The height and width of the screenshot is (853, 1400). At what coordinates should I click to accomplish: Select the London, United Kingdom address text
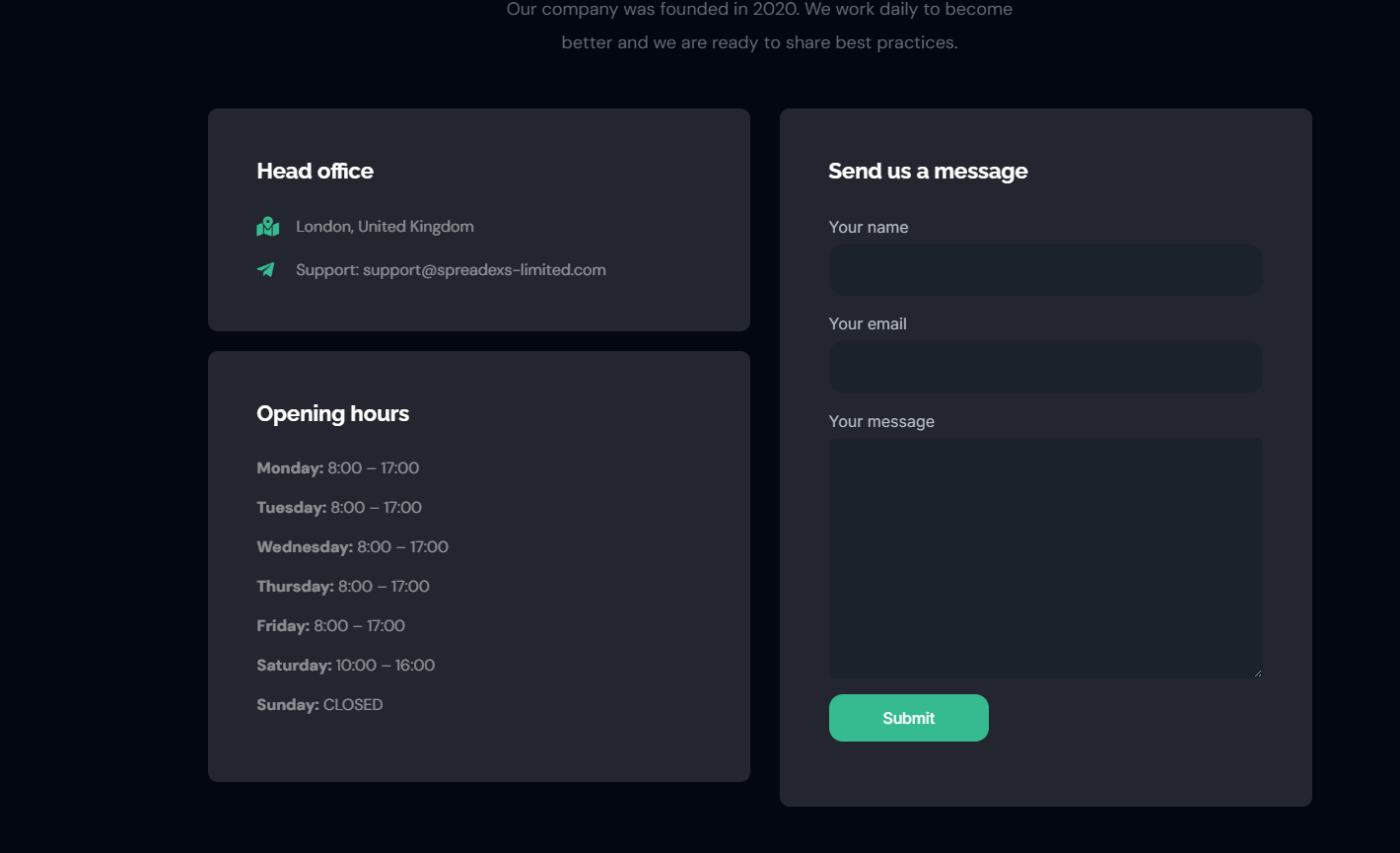[385, 227]
